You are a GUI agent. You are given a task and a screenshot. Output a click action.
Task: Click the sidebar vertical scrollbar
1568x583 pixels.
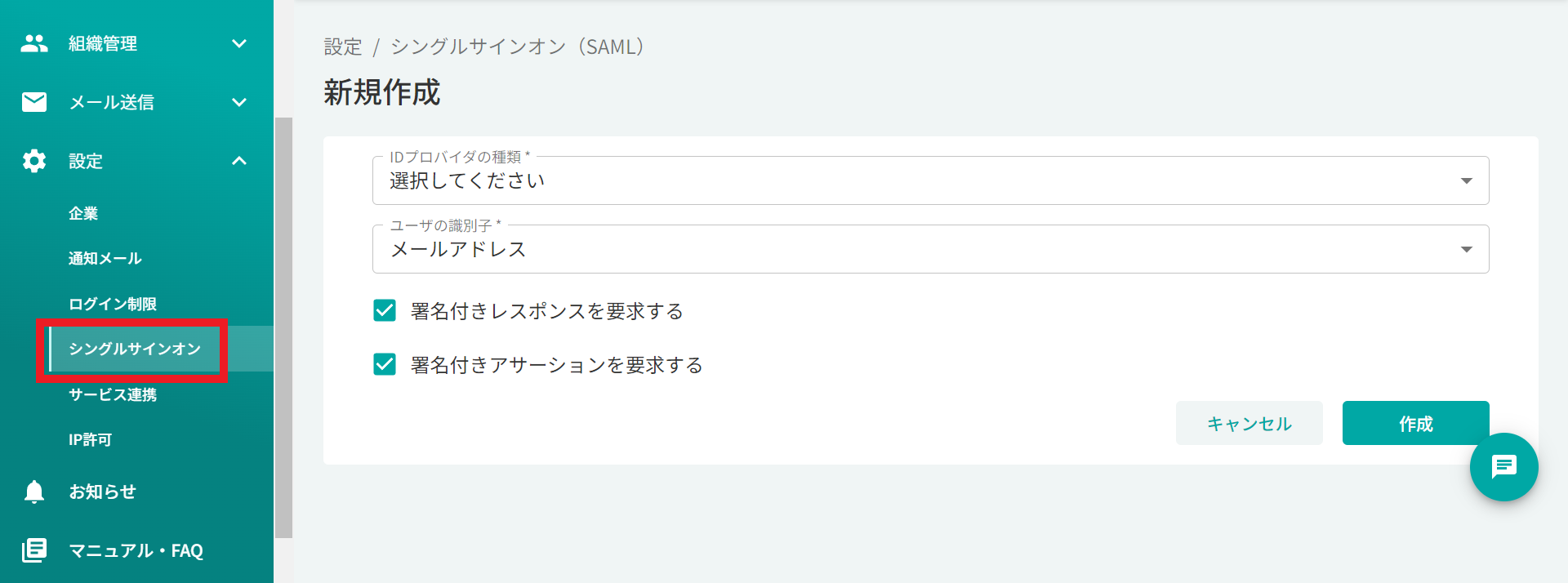click(283, 327)
